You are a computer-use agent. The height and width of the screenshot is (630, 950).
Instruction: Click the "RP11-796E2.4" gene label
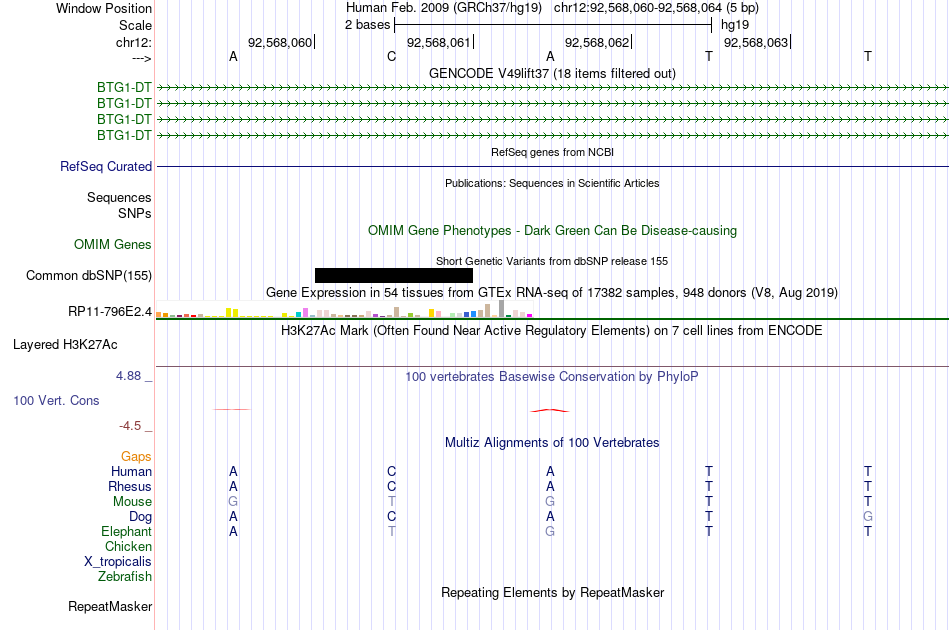110,311
